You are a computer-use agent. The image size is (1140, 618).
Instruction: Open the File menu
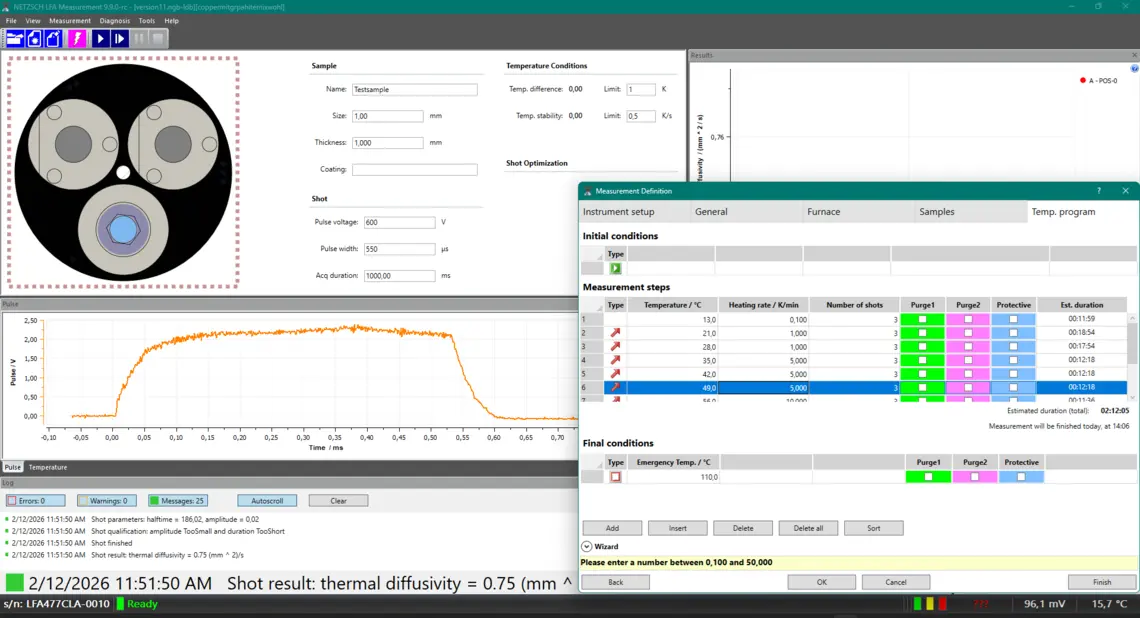pos(11,21)
